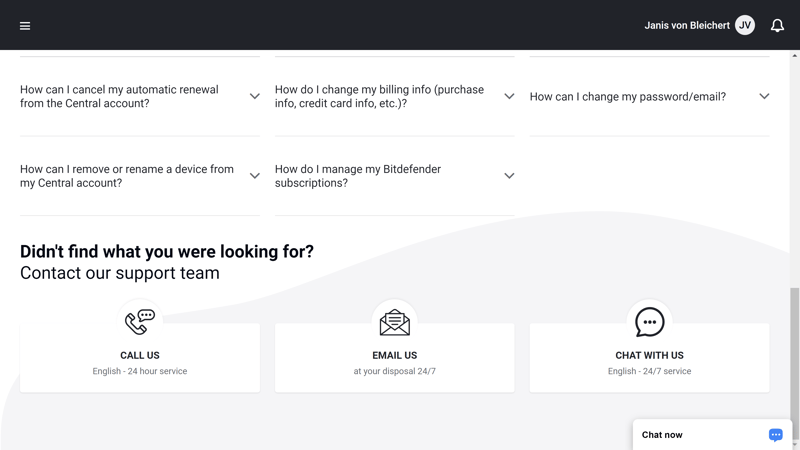Screen dimensions: 800x450
Task: Click the Chat With Us bubble icon
Action: [x=649, y=322]
